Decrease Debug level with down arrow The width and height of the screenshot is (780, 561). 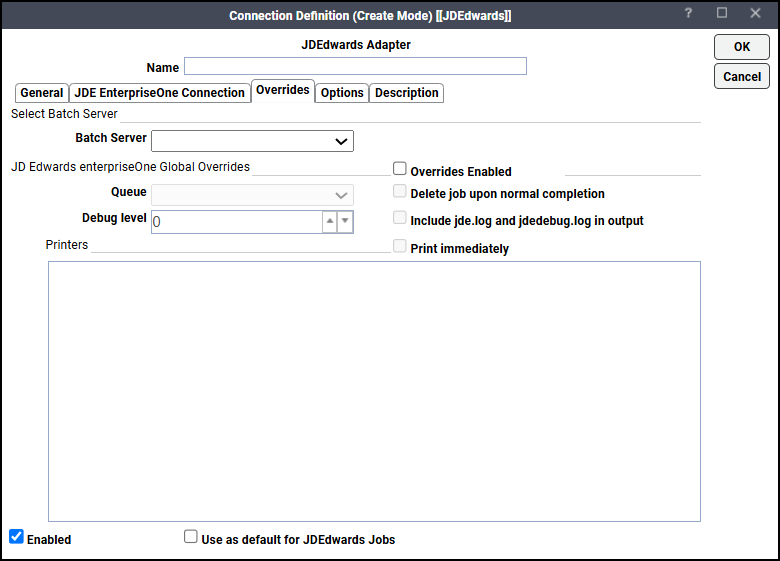(x=345, y=221)
